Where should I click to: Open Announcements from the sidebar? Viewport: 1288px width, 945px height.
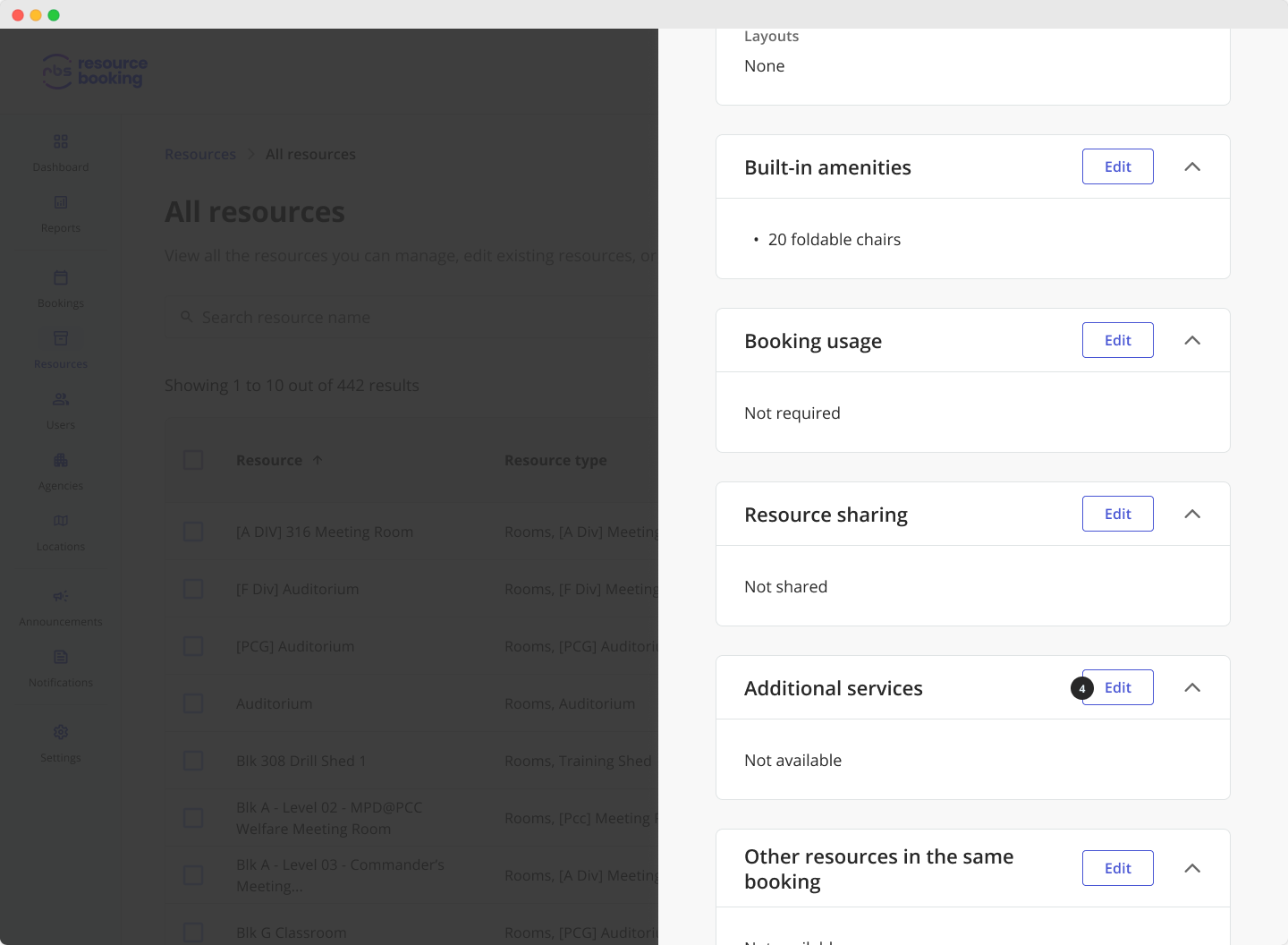tap(60, 607)
